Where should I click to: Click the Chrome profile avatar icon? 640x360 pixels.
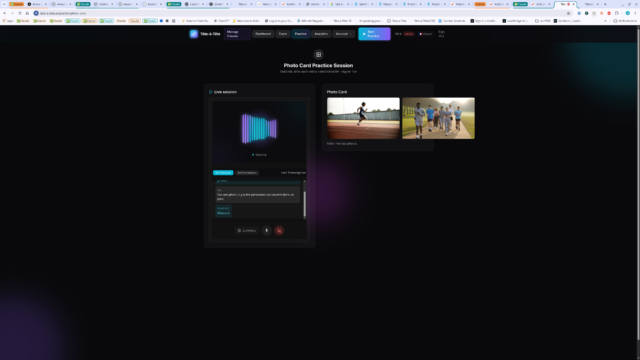point(628,13)
